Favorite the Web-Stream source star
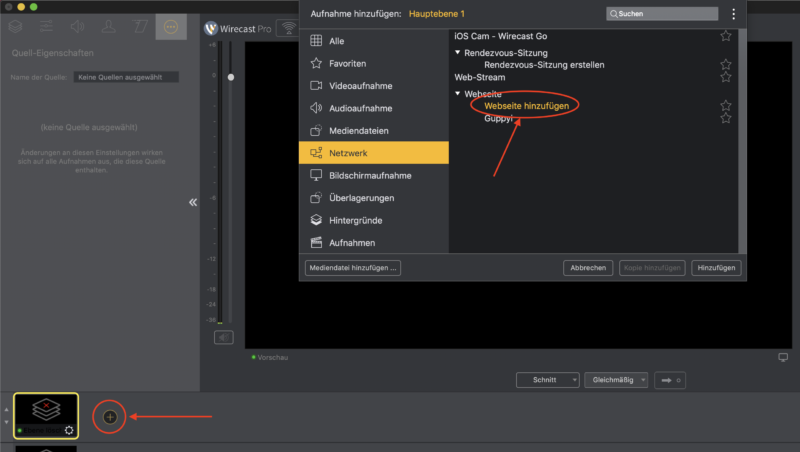 (x=726, y=77)
